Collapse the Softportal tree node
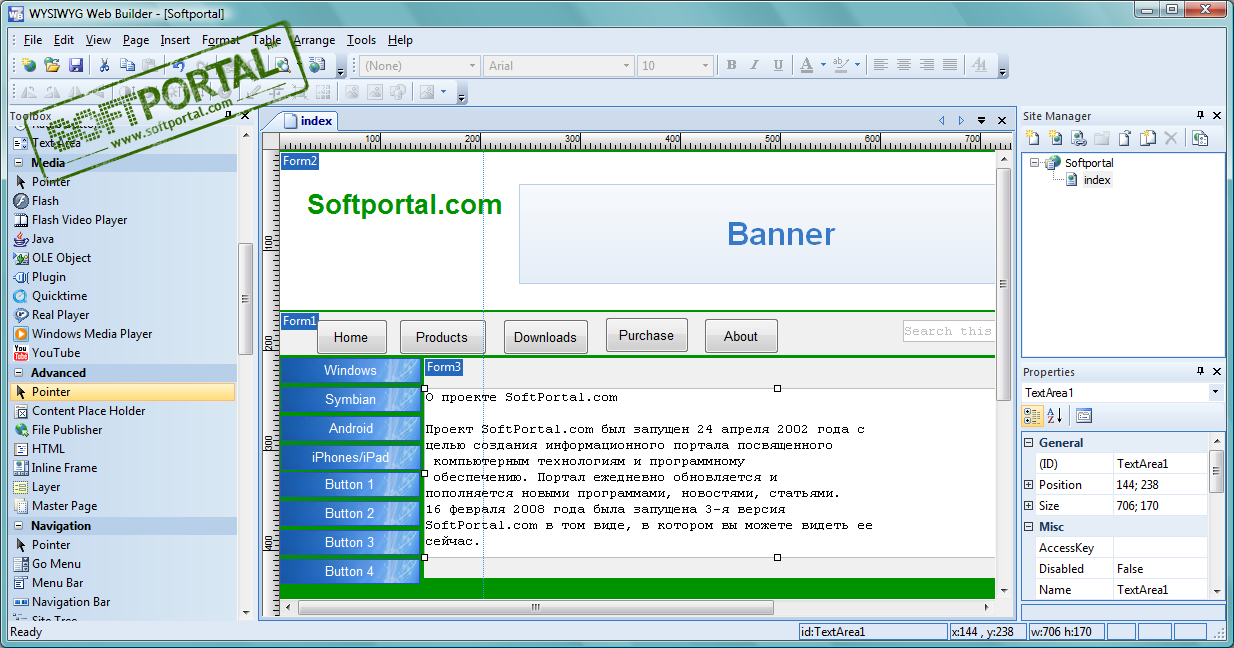The height and width of the screenshot is (648, 1234). point(1035,163)
